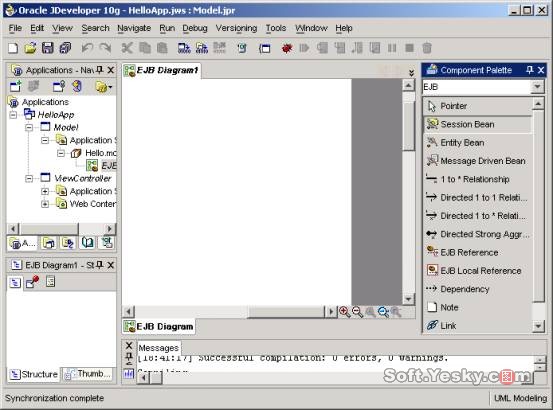Click the Zoom Out magnifier icon
Screen dimensions: 553x410
(357, 312)
